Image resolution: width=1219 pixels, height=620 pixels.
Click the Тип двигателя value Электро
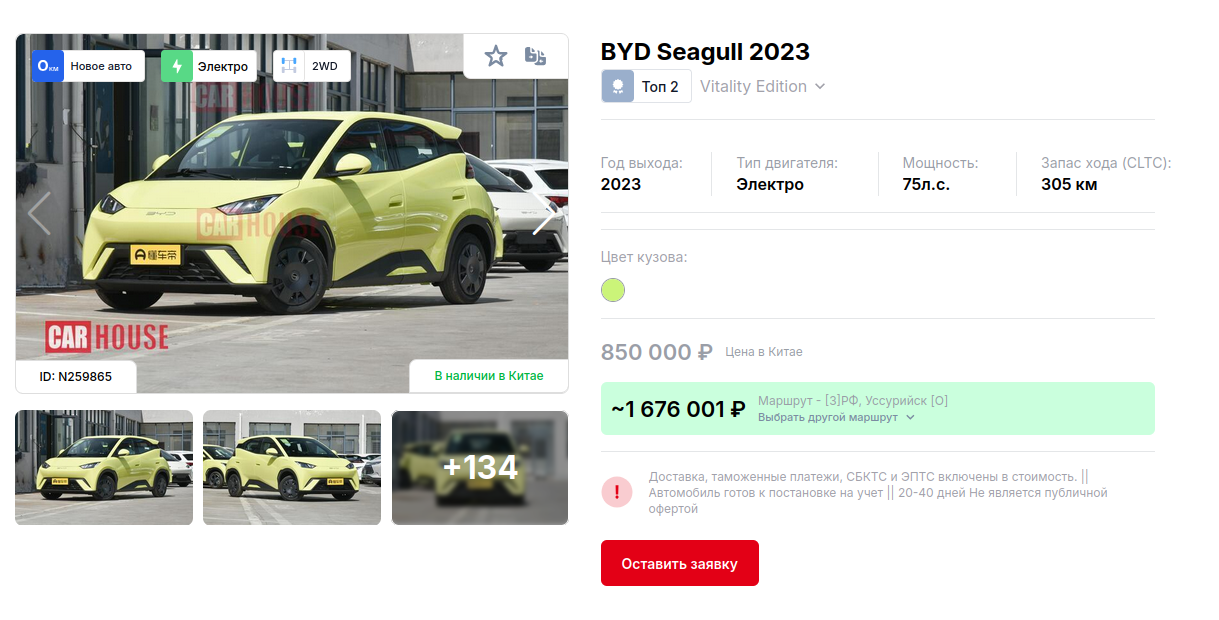770,184
